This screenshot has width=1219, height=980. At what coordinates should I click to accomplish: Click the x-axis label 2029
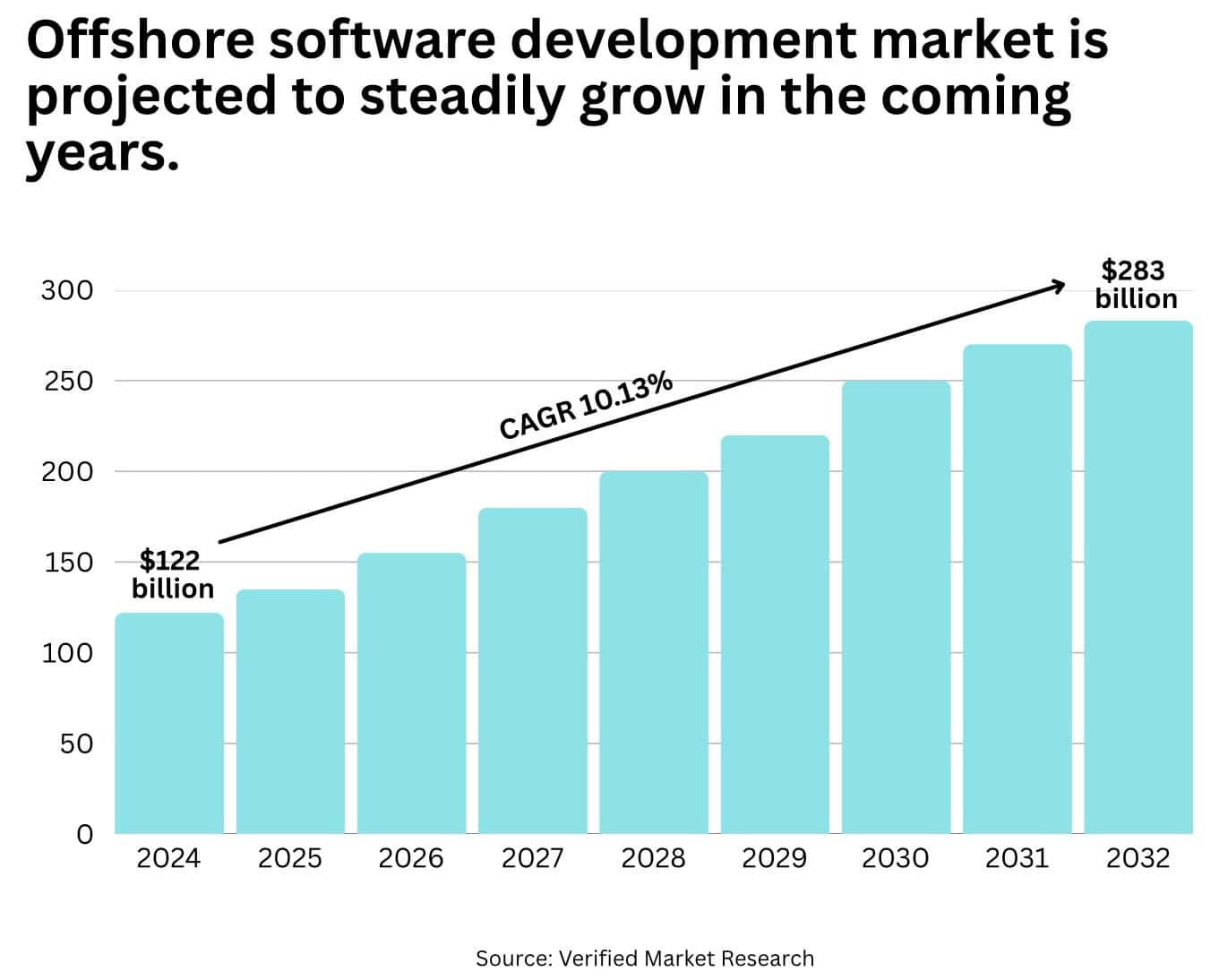(774, 858)
